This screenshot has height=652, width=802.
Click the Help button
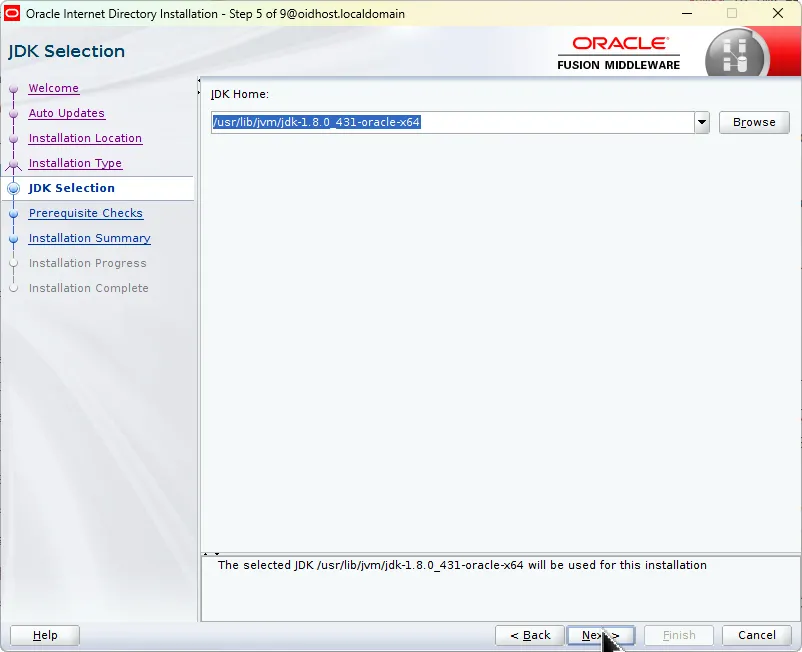click(x=45, y=635)
